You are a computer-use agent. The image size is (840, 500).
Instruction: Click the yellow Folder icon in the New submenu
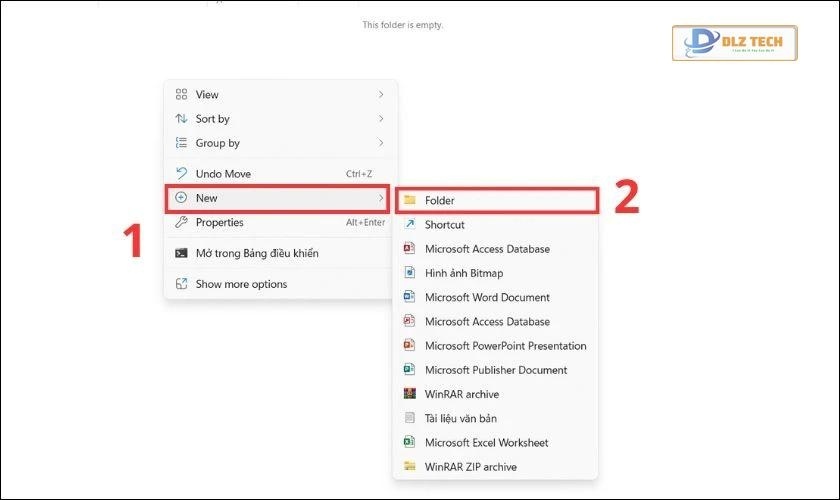(x=409, y=201)
